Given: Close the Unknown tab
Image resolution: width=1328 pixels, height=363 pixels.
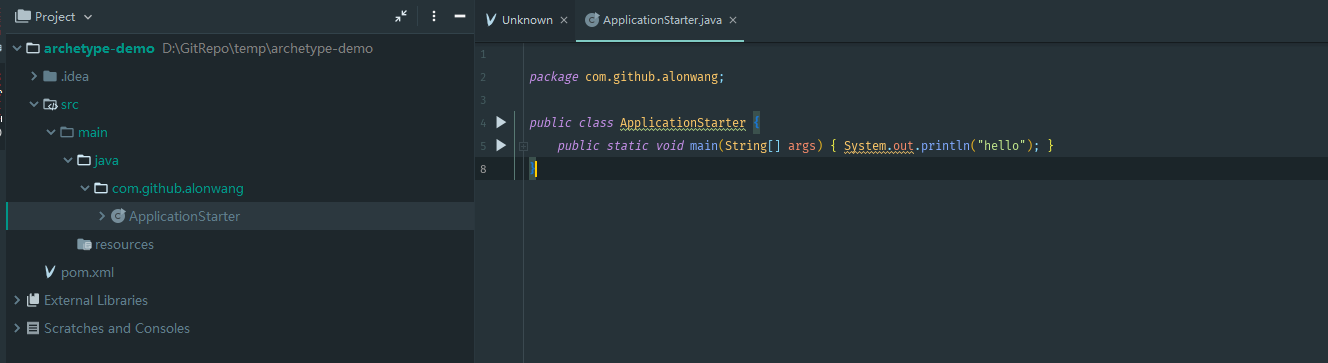Looking at the screenshot, I should pos(564,20).
